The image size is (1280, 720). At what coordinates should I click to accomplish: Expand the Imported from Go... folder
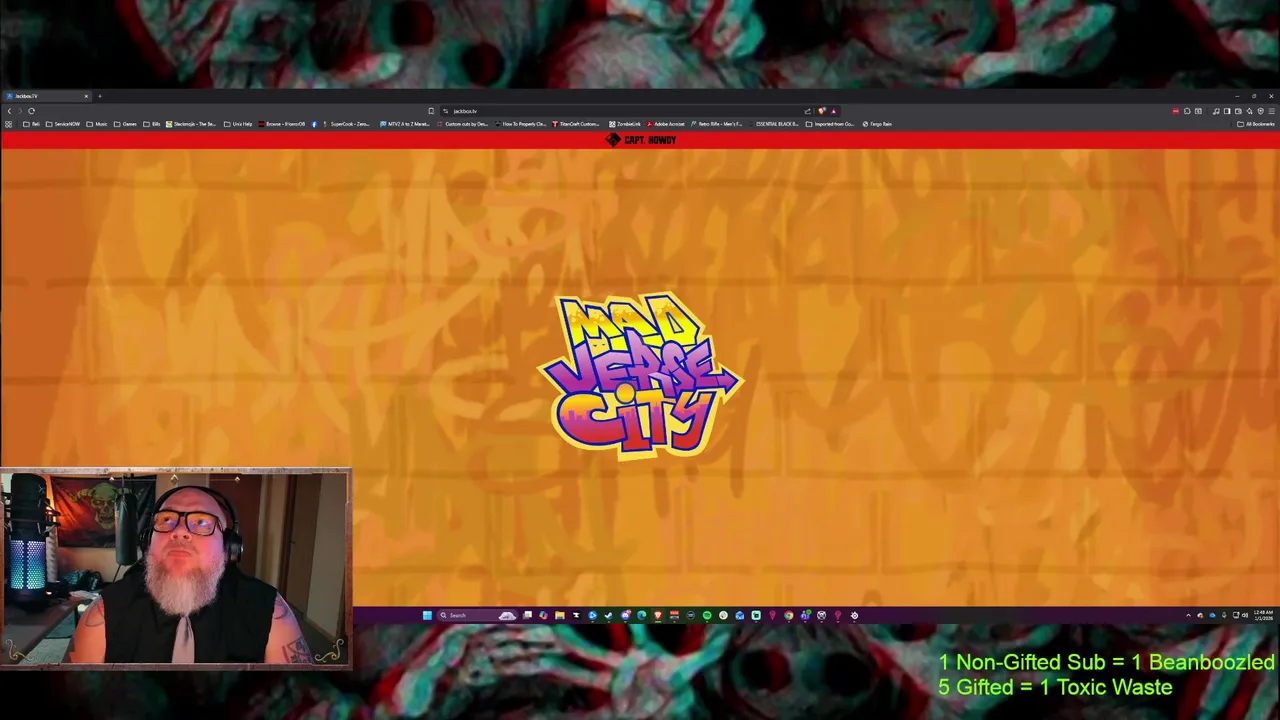click(831, 124)
